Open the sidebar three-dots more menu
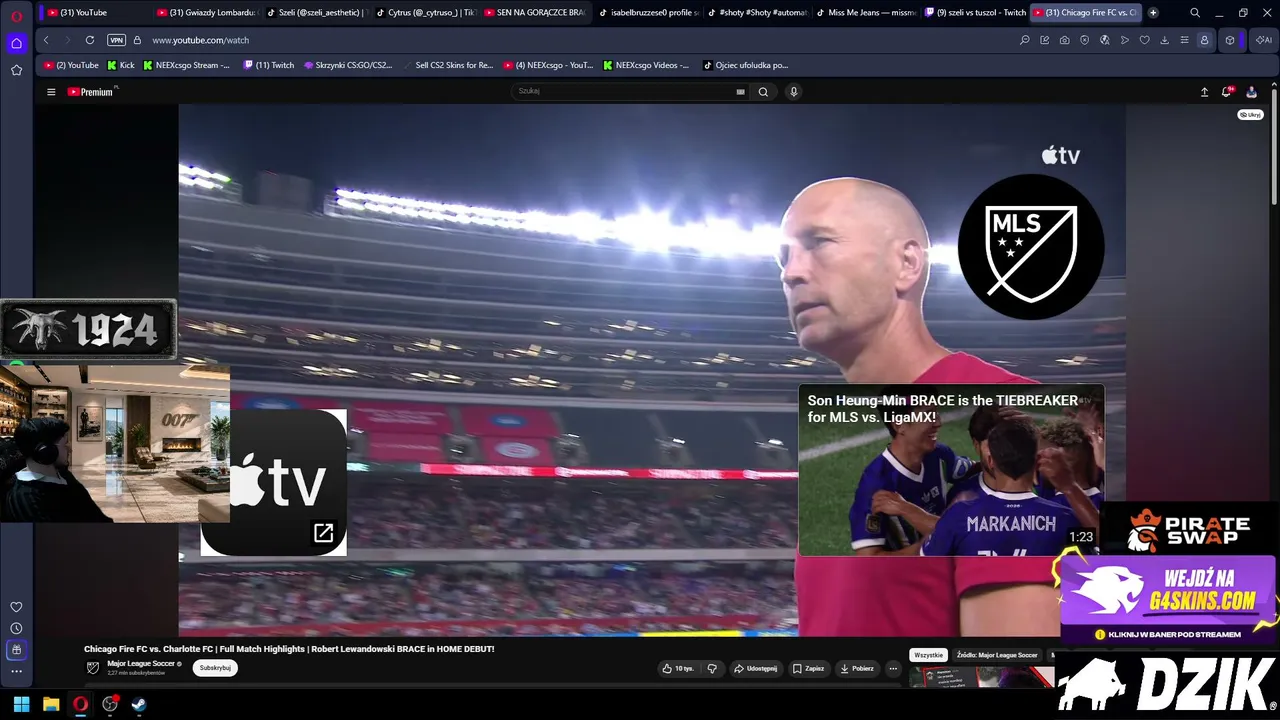Image resolution: width=1280 pixels, height=720 pixels. (16, 671)
